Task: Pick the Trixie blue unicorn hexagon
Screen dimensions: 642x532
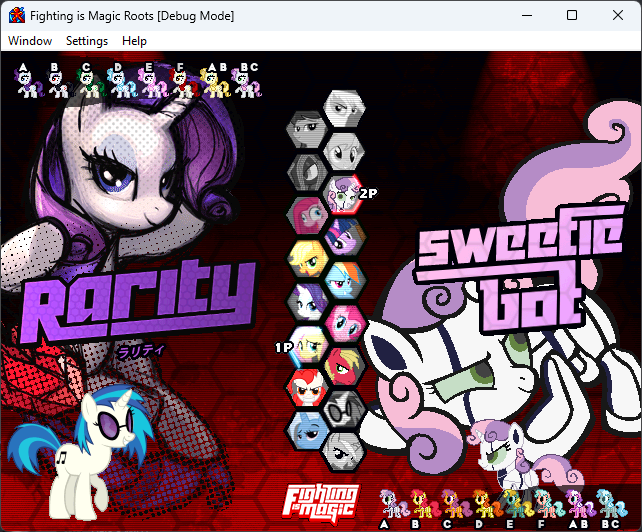Action: (x=307, y=430)
